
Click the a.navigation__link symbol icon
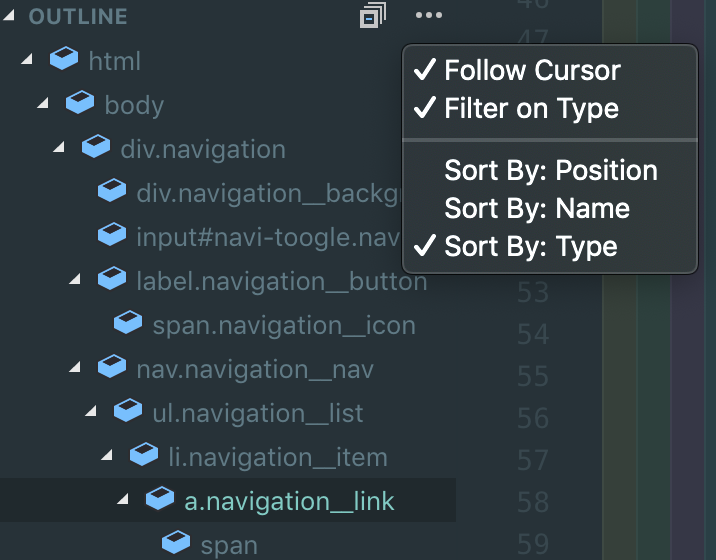(160, 500)
